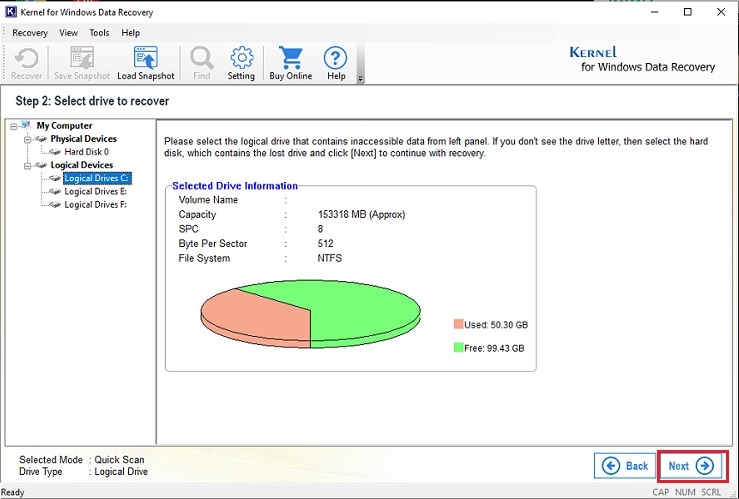
Task: Click the Byte Per Sector value 512
Action: tap(325, 244)
